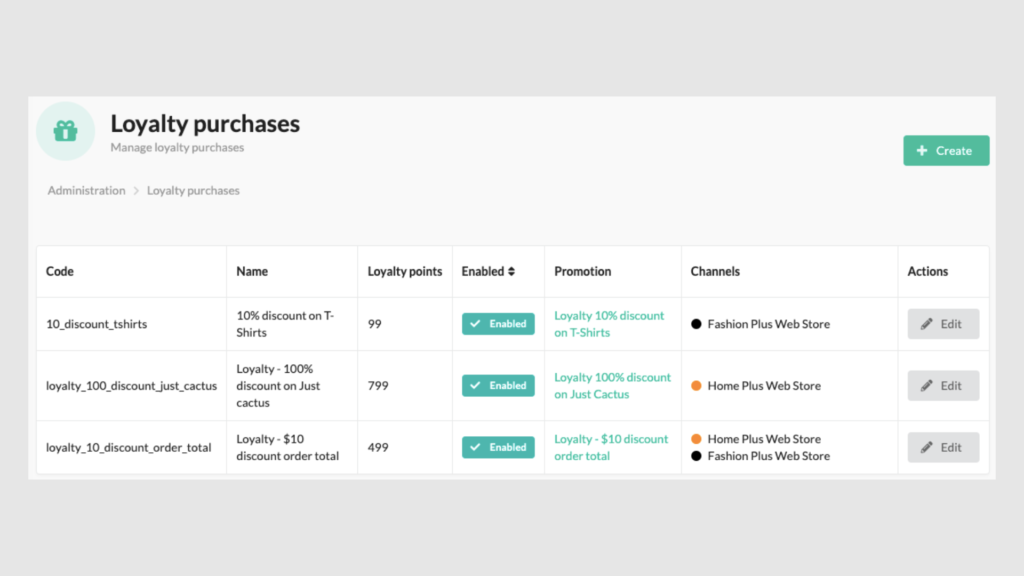Open the Administration breadcrumb link
This screenshot has width=1024, height=576.
click(86, 190)
